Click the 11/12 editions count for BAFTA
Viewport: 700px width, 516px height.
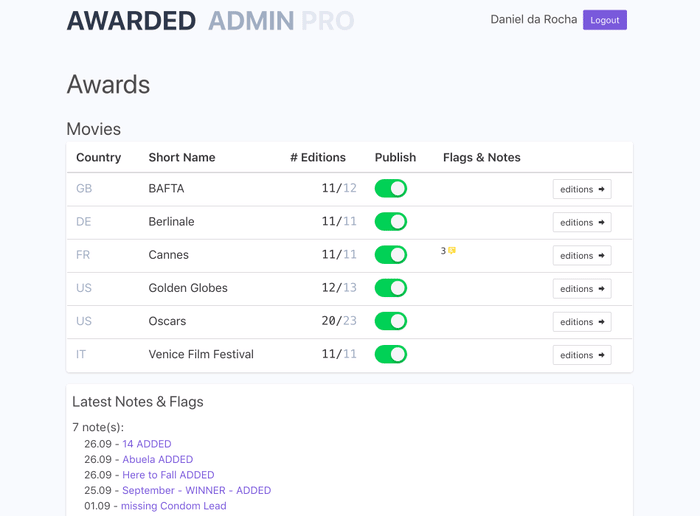coord(339,188)
